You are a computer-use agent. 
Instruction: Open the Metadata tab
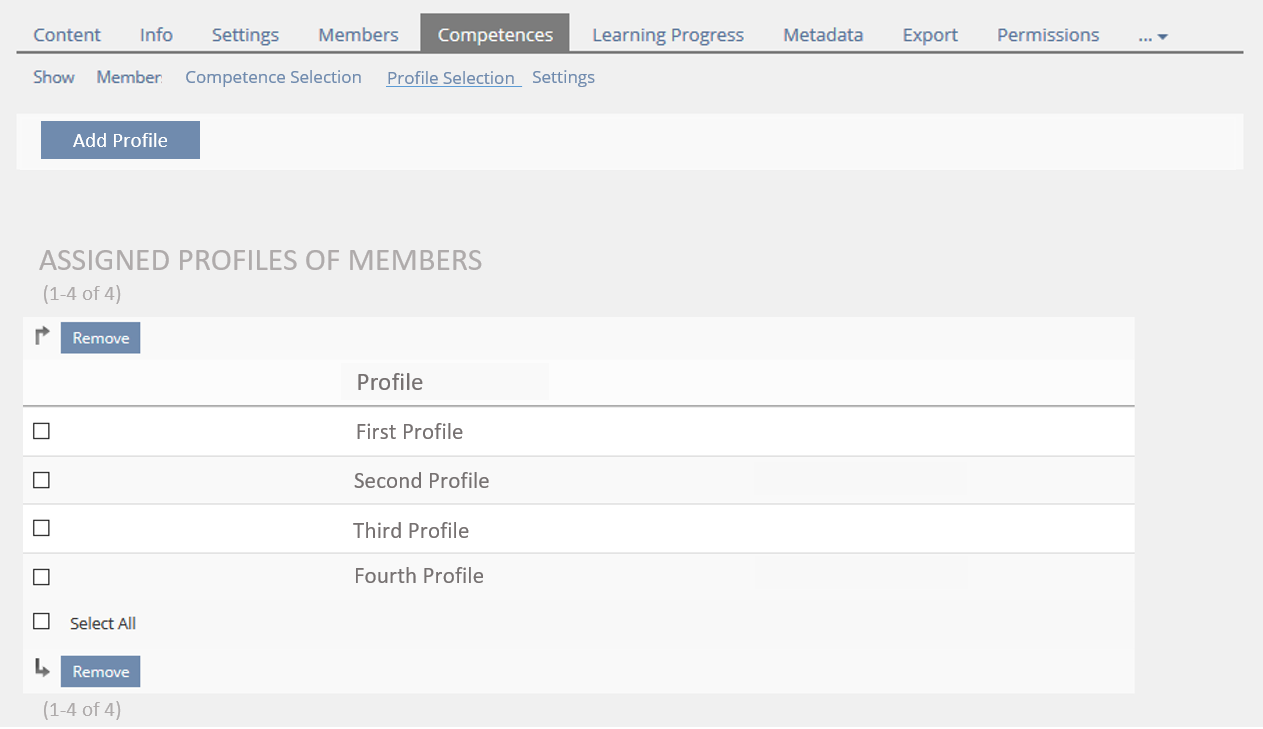822,35
